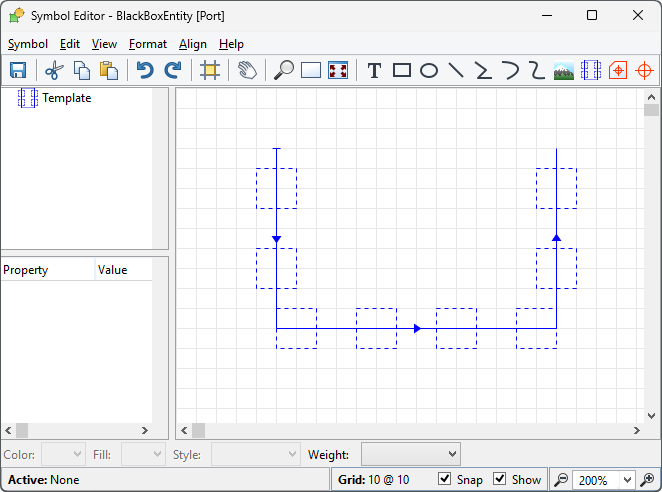This screenshot has width=662, height=492.
Task: Select the Pan hand tool
Action: coord(247,71)
